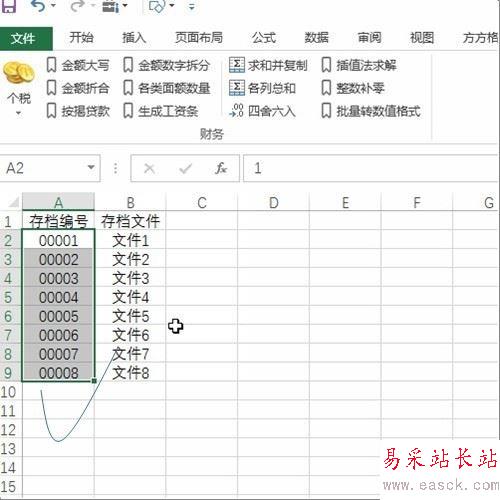Click cell containing 存档文件

click(x=130, y=221)
